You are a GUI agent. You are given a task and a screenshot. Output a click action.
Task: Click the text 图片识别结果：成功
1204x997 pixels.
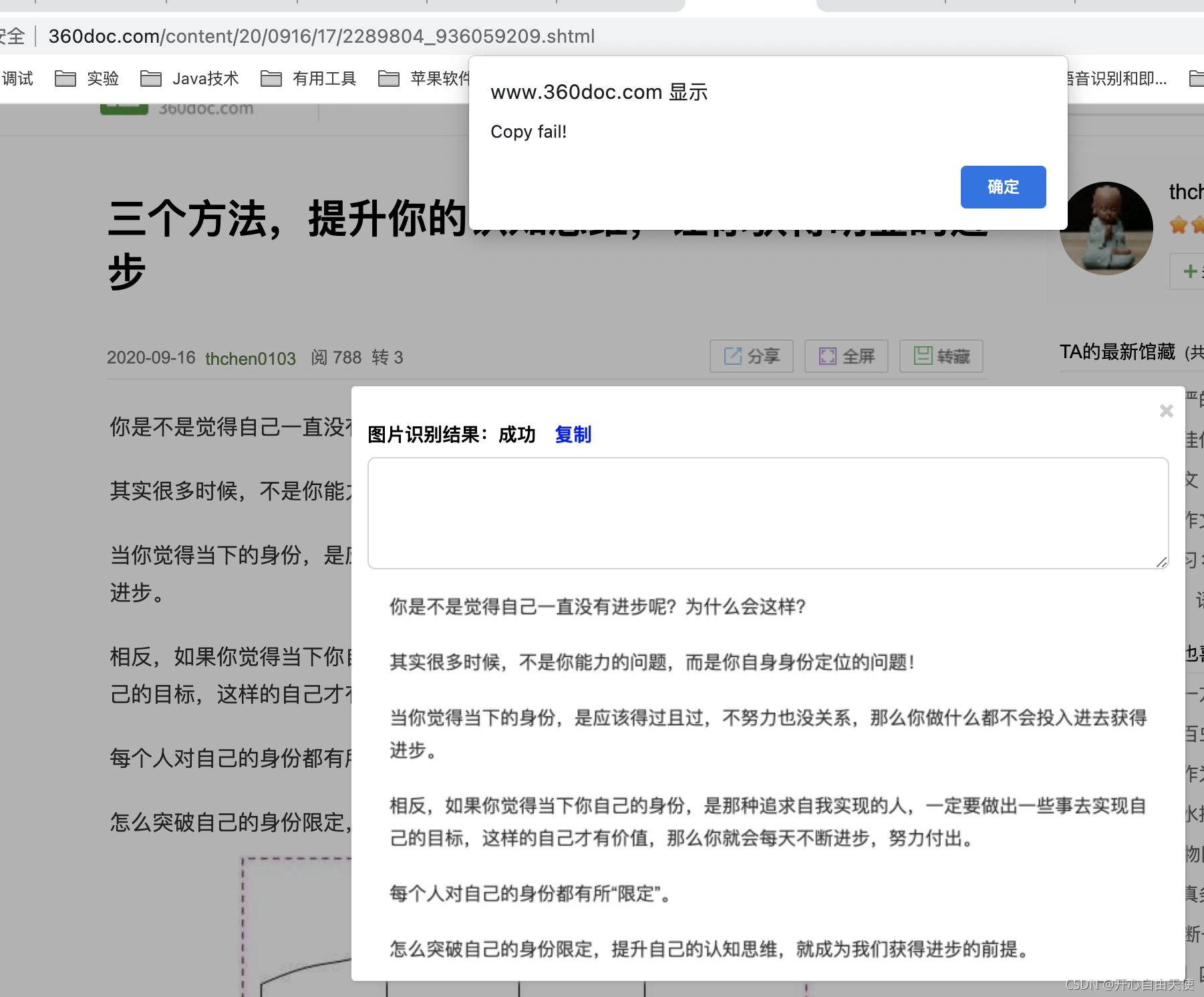tap(452, 434)
